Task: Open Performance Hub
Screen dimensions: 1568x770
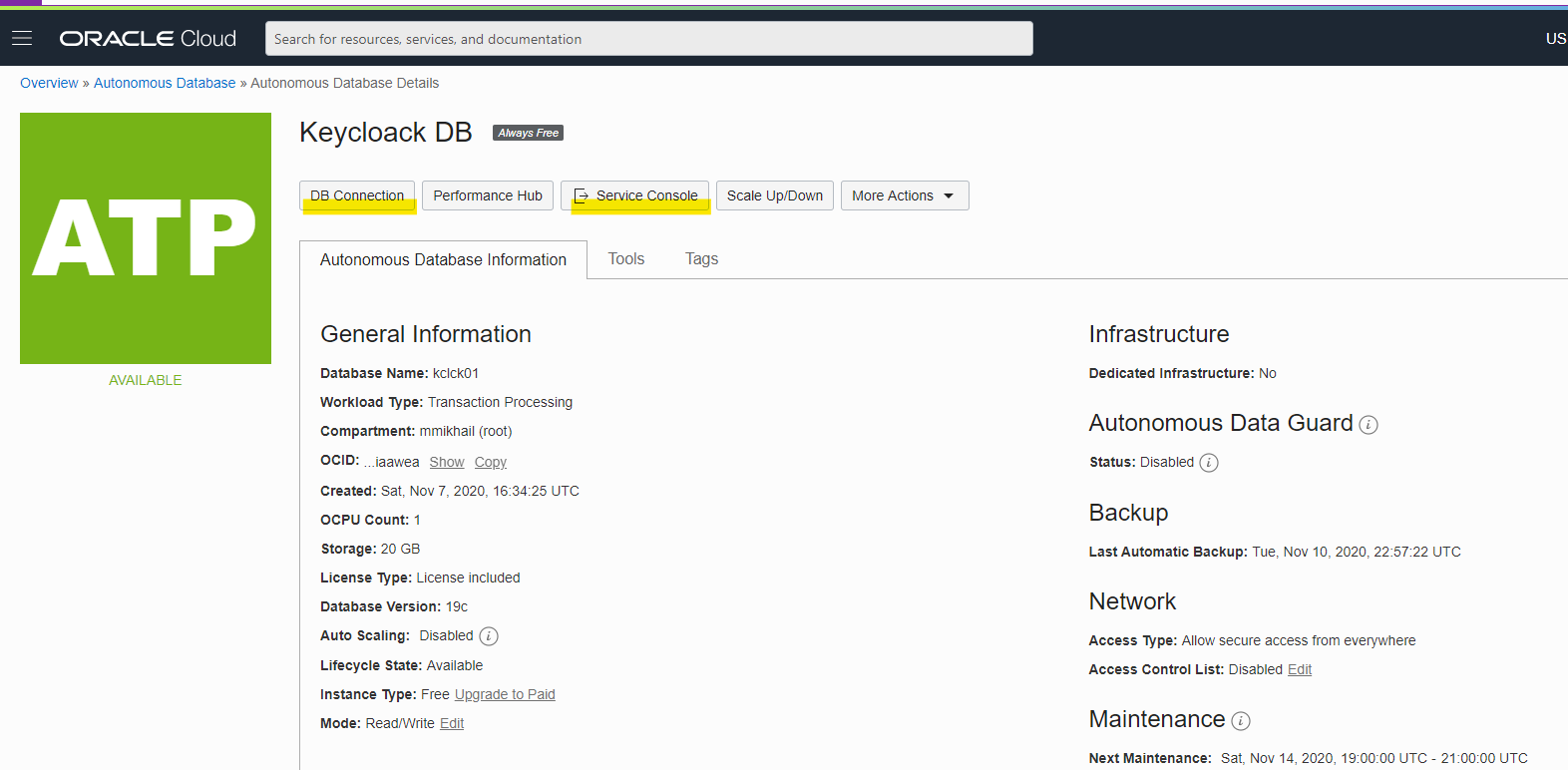Action: click(x=488, y=195)
